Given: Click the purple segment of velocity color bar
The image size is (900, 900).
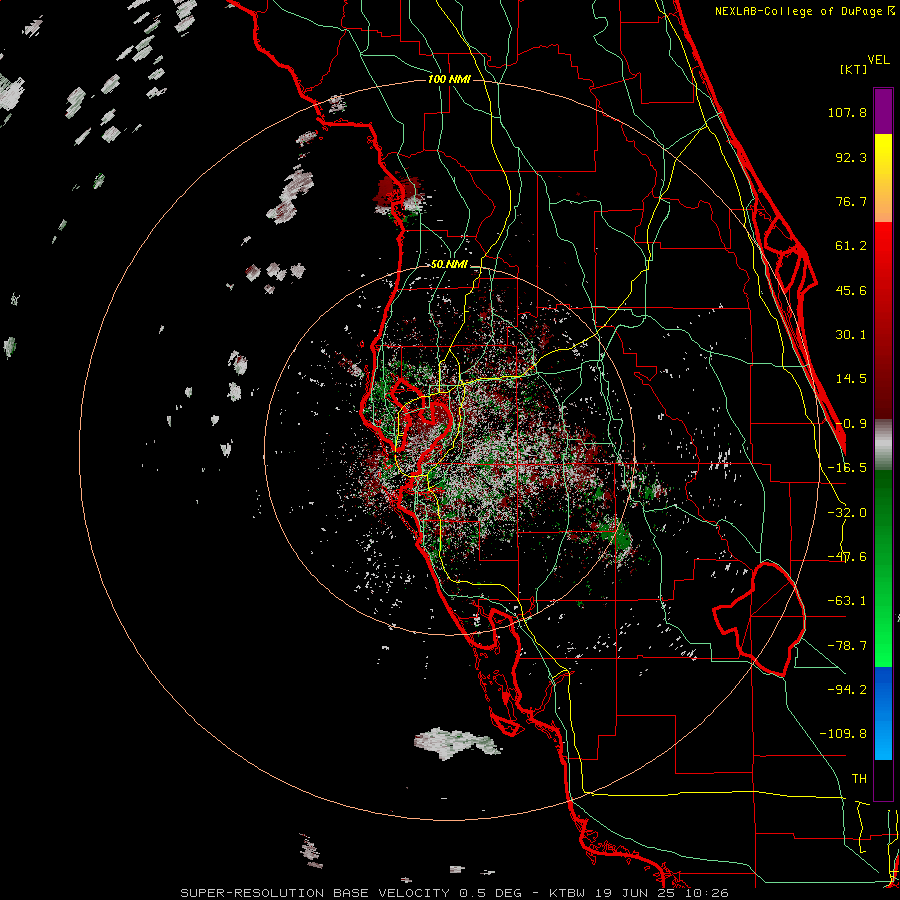Looking at the screenshot, I should 883,111.
